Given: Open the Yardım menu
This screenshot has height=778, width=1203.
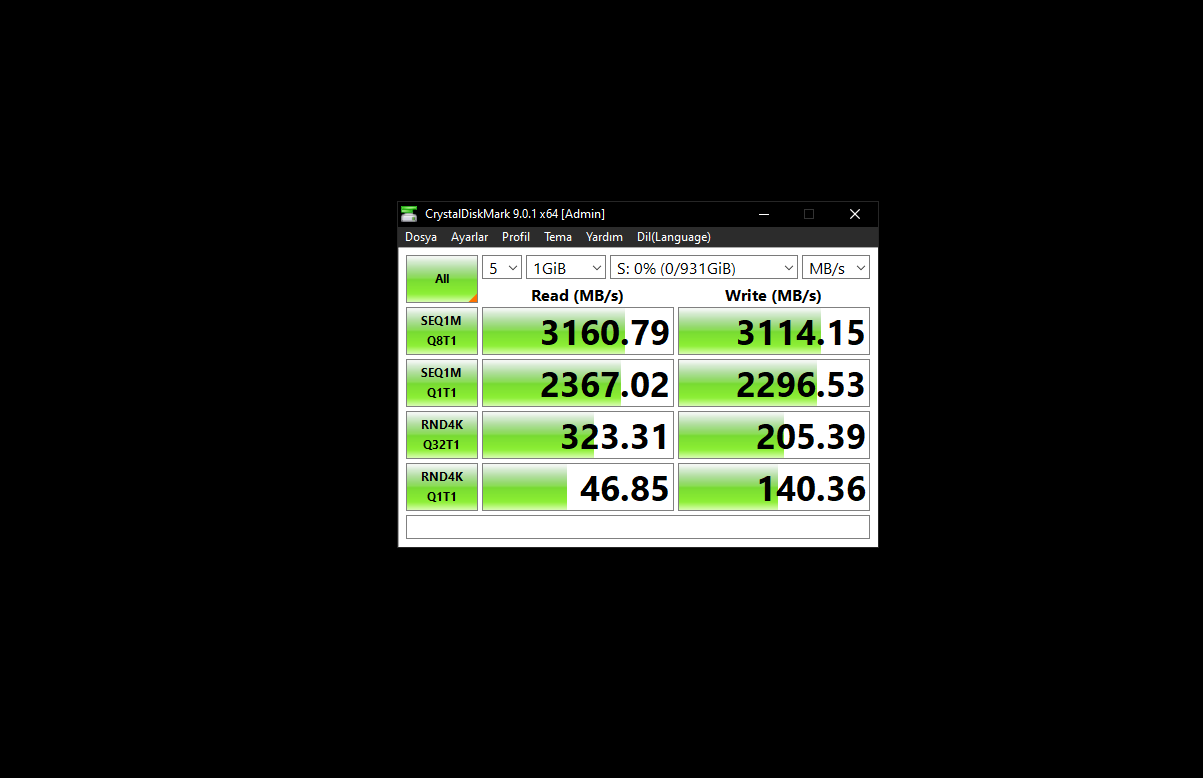Looking at the screenshot, I should [x=604, y=237].
